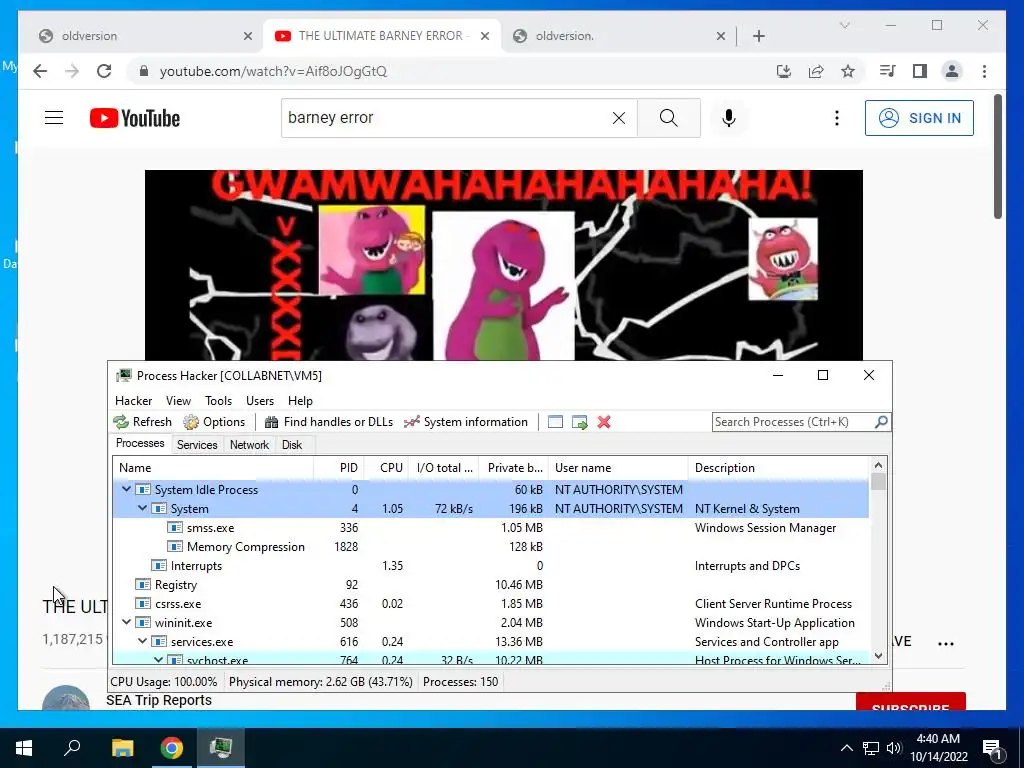Sort by the Description column header
The height and width of the screenshot is (768, 1024).
coord(779,468)
